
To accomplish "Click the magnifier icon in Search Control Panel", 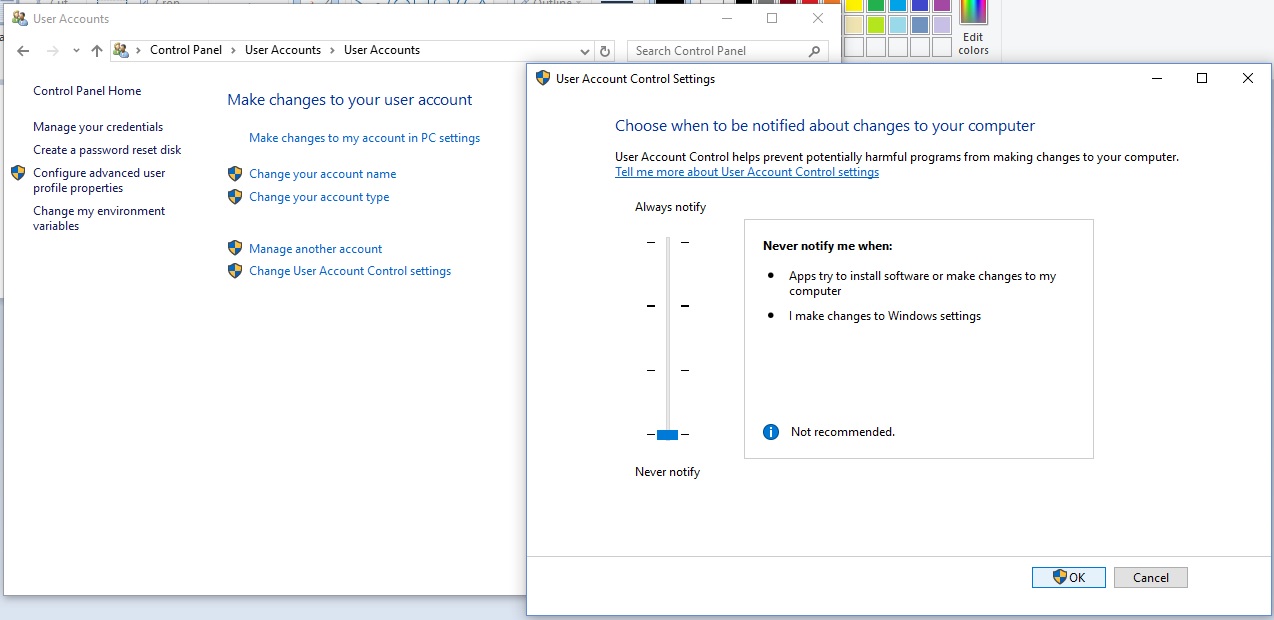I will (815, 51).
